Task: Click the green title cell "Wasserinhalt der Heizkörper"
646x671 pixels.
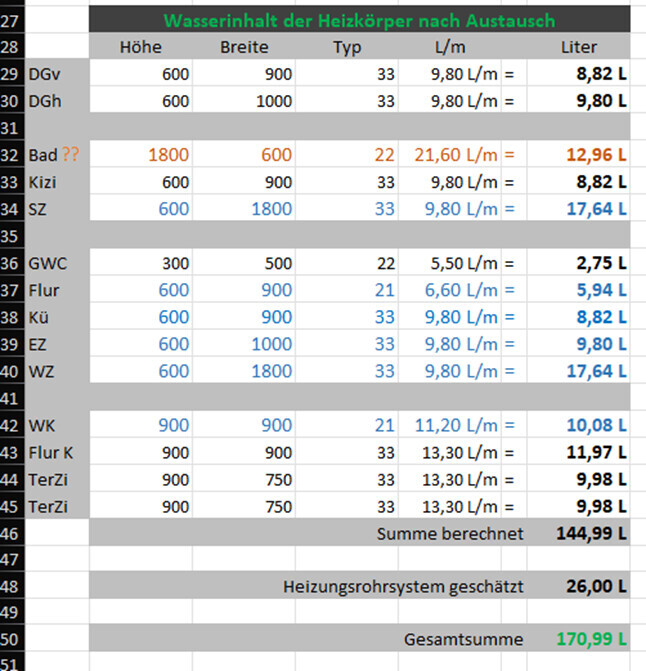Action: click(x=359, y=20)
